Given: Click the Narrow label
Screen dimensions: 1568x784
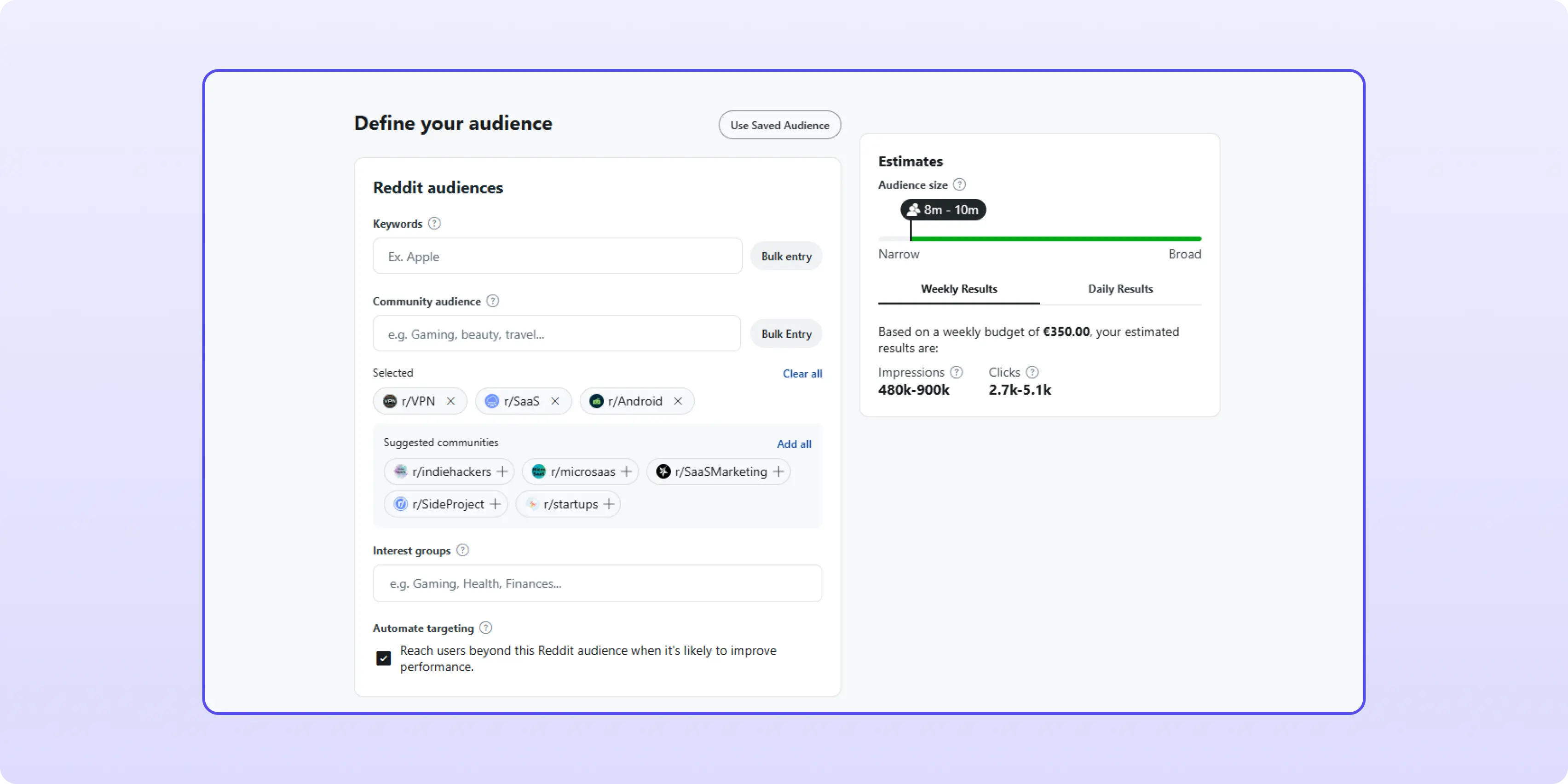Looking at the screenshot, I should 899,254.
